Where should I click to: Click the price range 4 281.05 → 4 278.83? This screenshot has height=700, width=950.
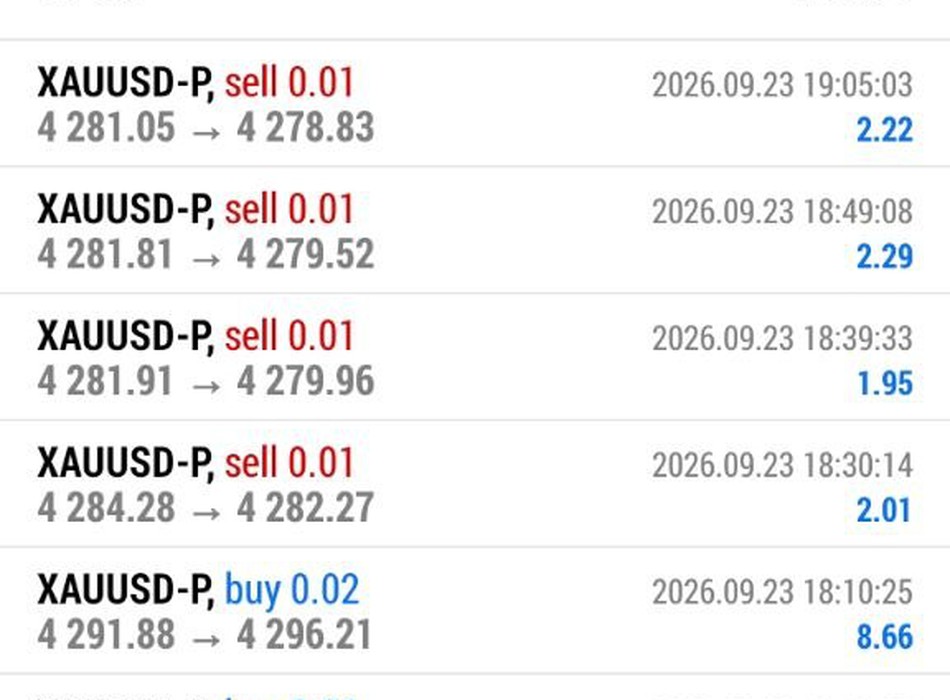(x=206, y=127)
